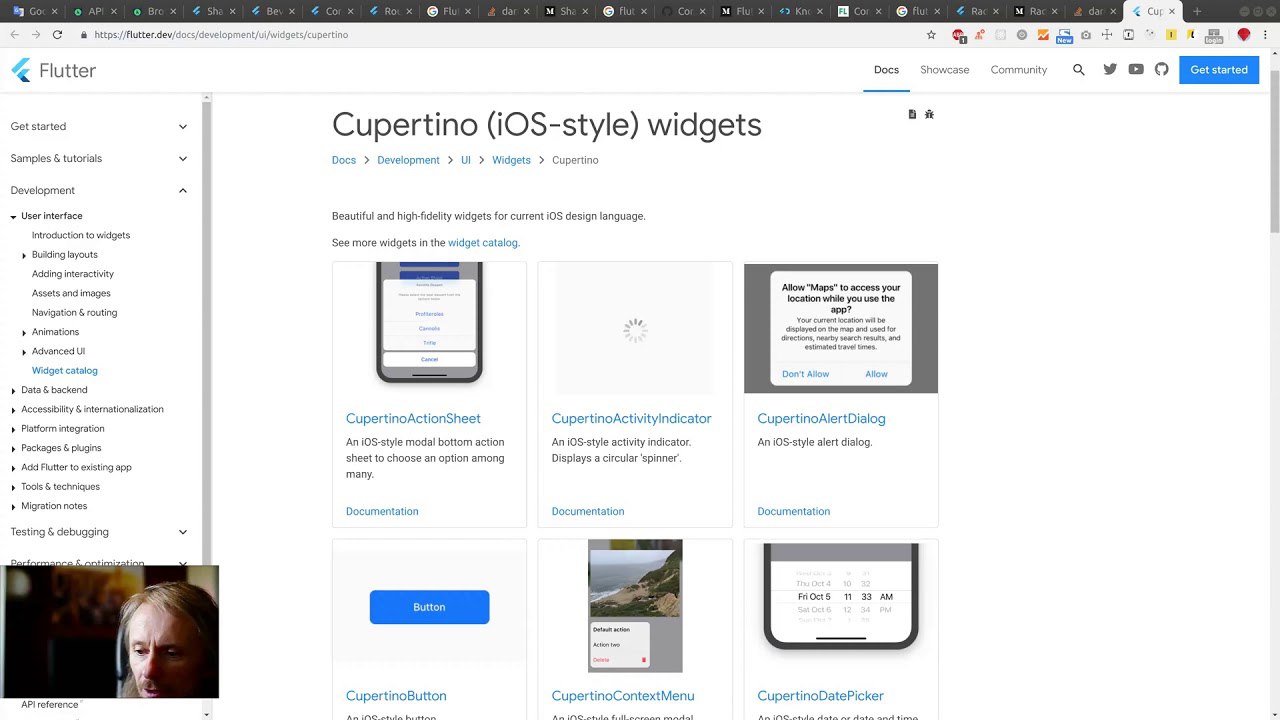The height and width of the screenshot is (720, 1280).
Task: Open CupertinoActionSheet Documentation link
Action: [382, 511]
